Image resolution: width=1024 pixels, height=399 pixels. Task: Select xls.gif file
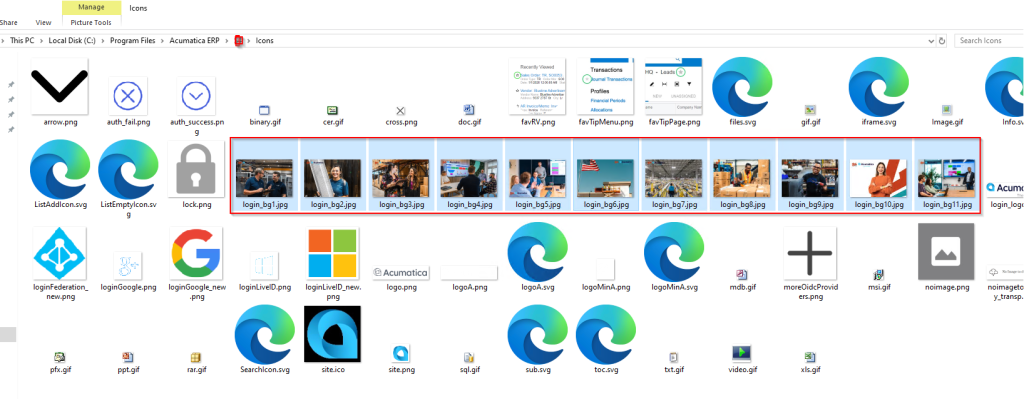click(810, 357)
